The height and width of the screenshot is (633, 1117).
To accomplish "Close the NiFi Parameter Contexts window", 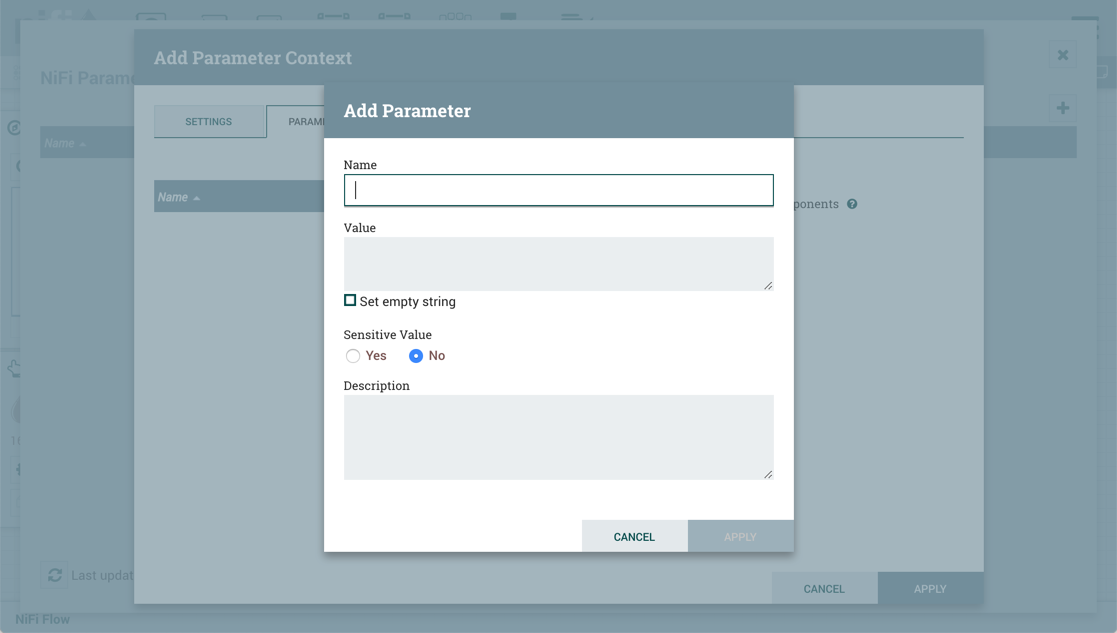I will click(x=1063, y=55).
